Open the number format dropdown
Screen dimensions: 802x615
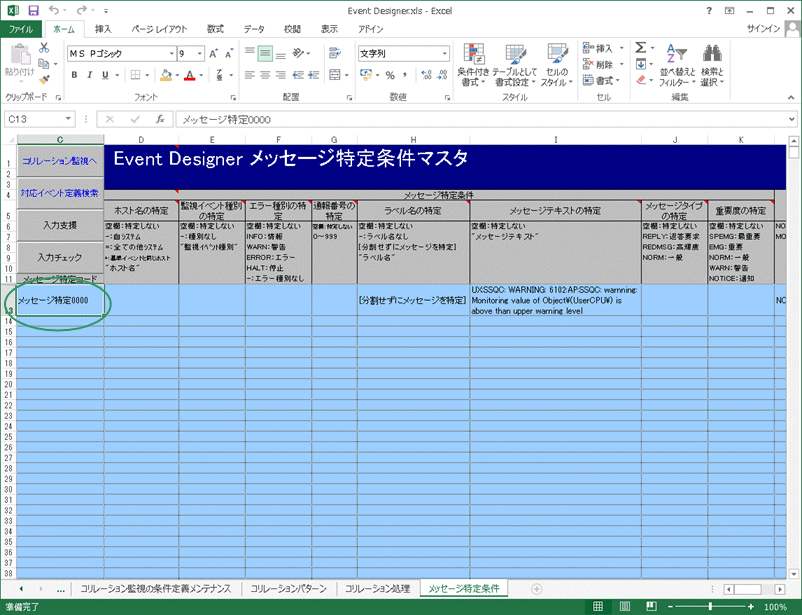(444, 53)
